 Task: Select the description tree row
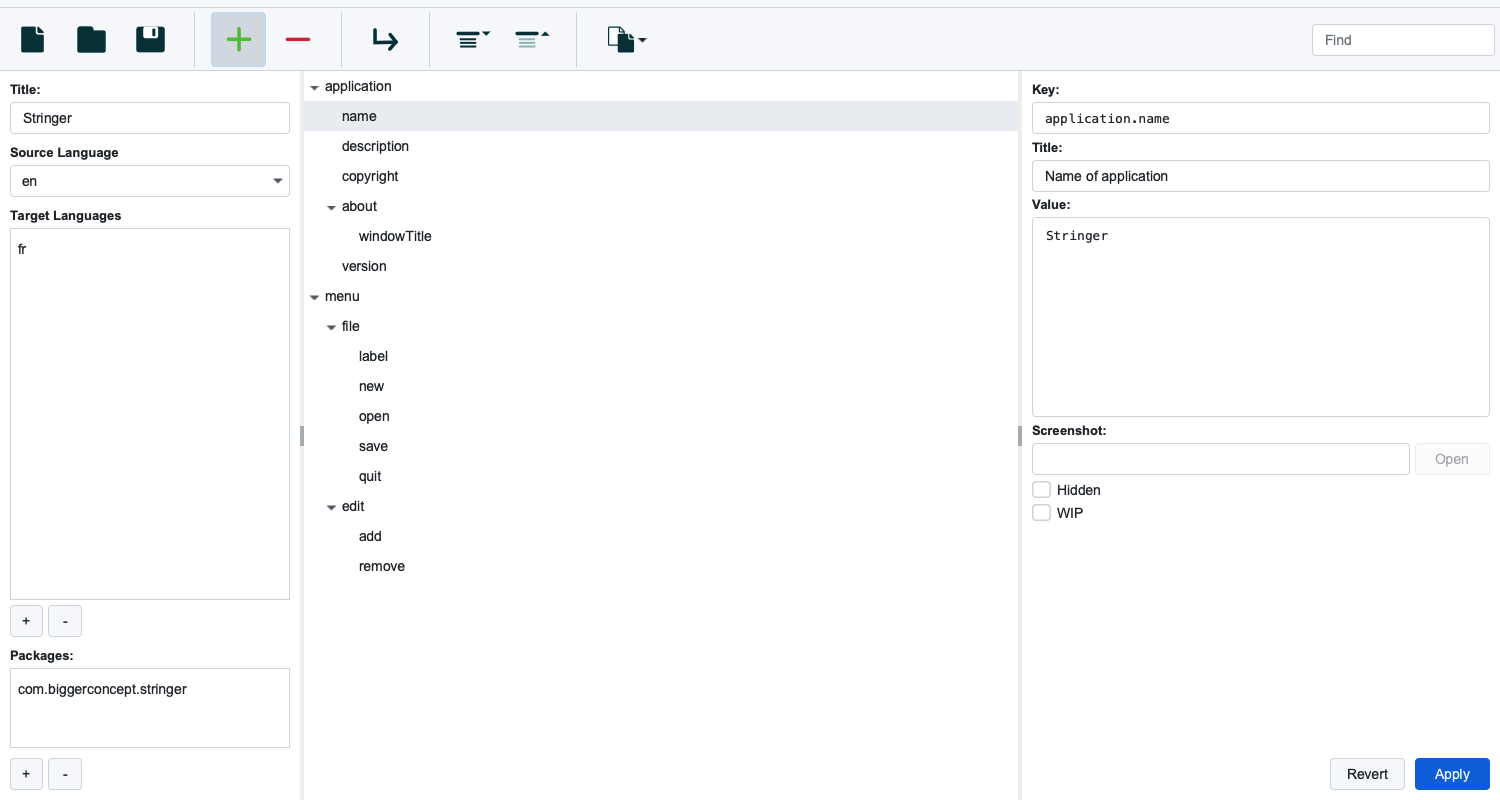(661, 146)
